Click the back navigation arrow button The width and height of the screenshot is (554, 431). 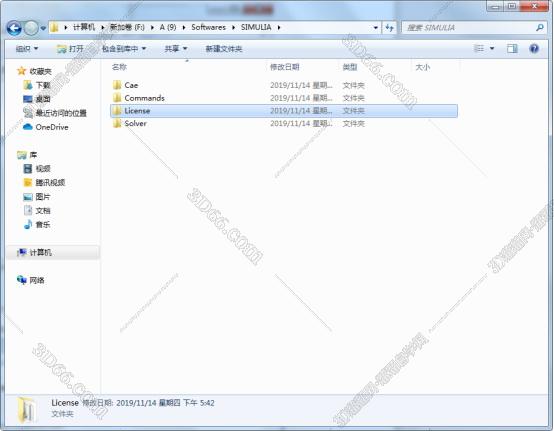click(x=14, y=28)
